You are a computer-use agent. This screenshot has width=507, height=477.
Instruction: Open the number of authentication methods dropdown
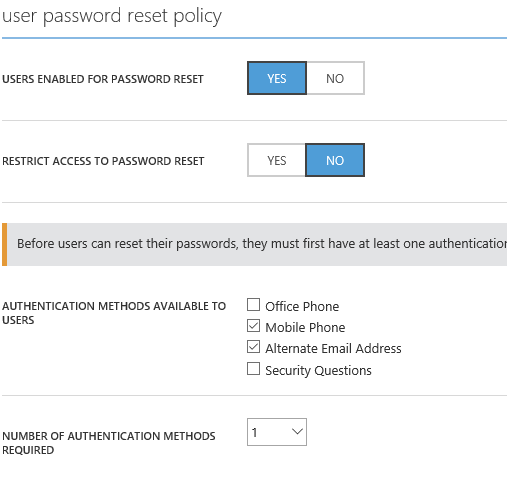click(x=277, y=432)
